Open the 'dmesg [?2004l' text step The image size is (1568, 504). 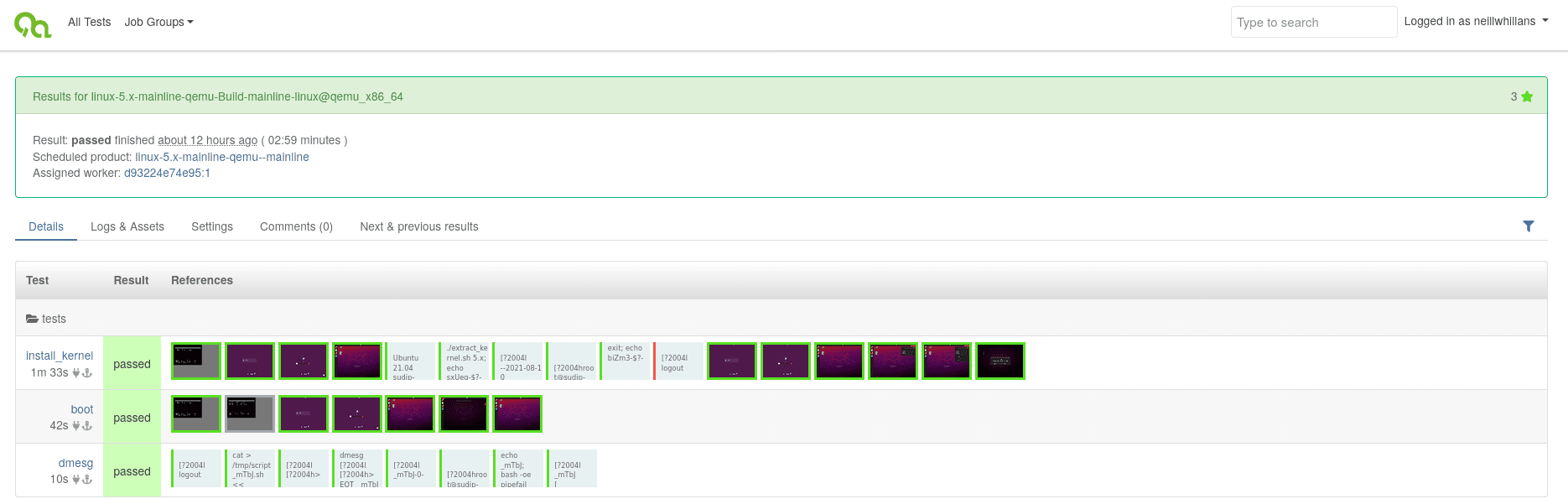(357, 468)
